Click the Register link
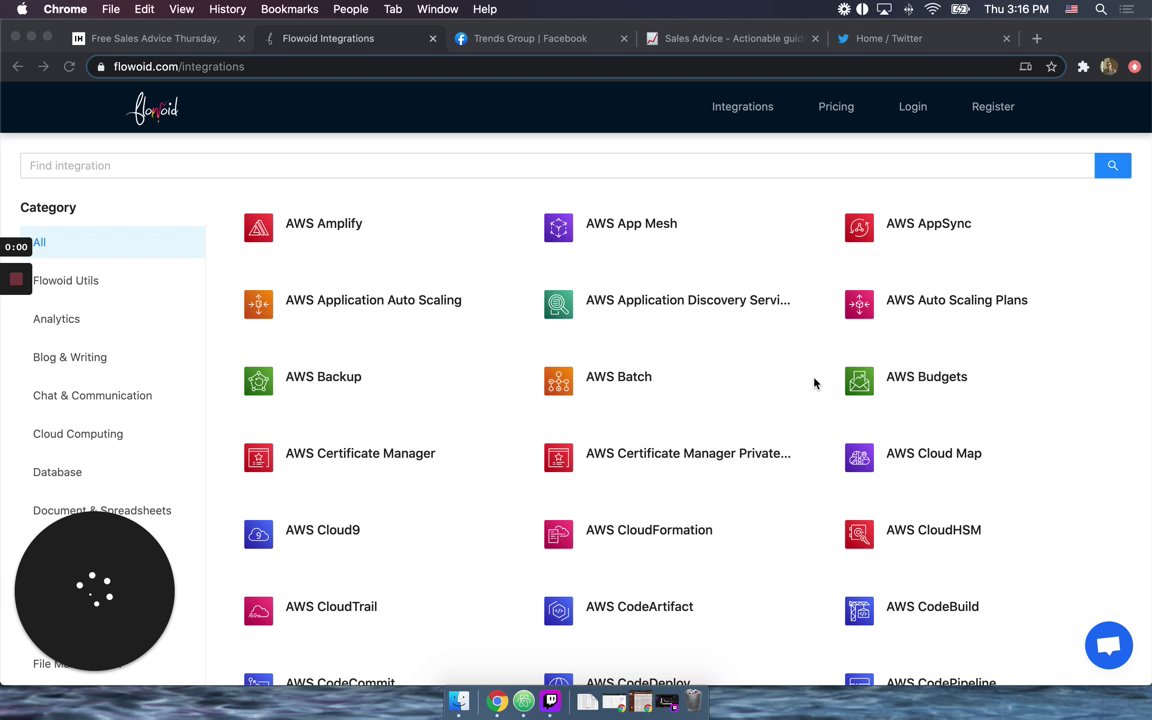 (x=993, y=107)
